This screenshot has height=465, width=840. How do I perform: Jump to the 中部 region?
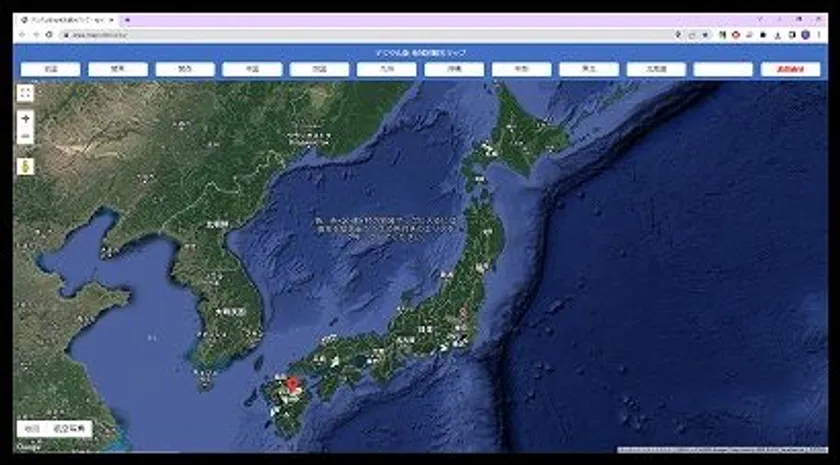pyautogui.click(x=522, y=69)
